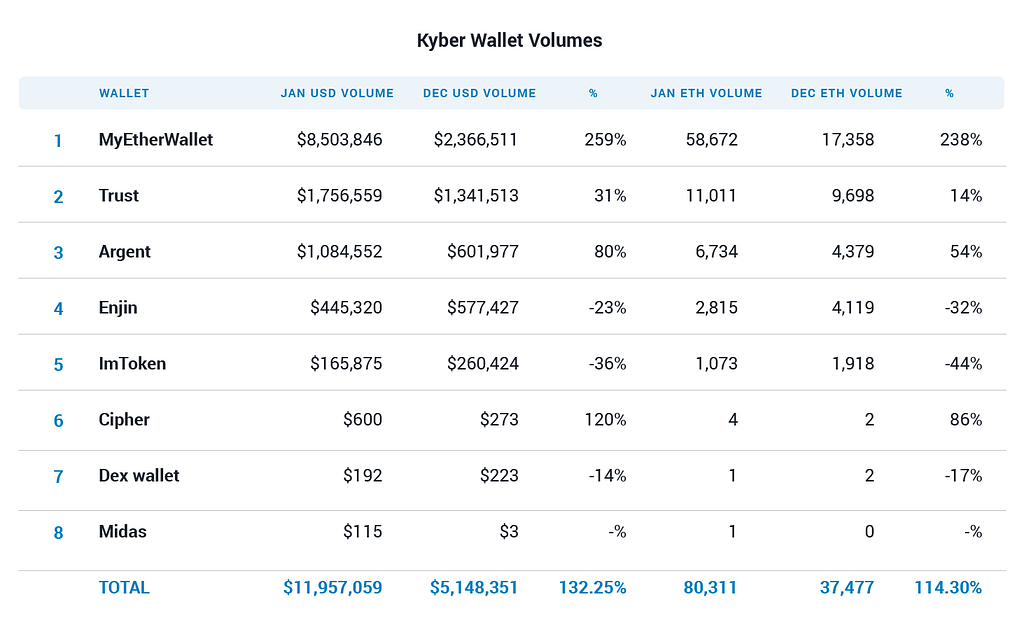Viewport: 1024px width, 641px height.
Task: Click the Argent wallet name
Action: pyautogui.click(x=124, y=252)
